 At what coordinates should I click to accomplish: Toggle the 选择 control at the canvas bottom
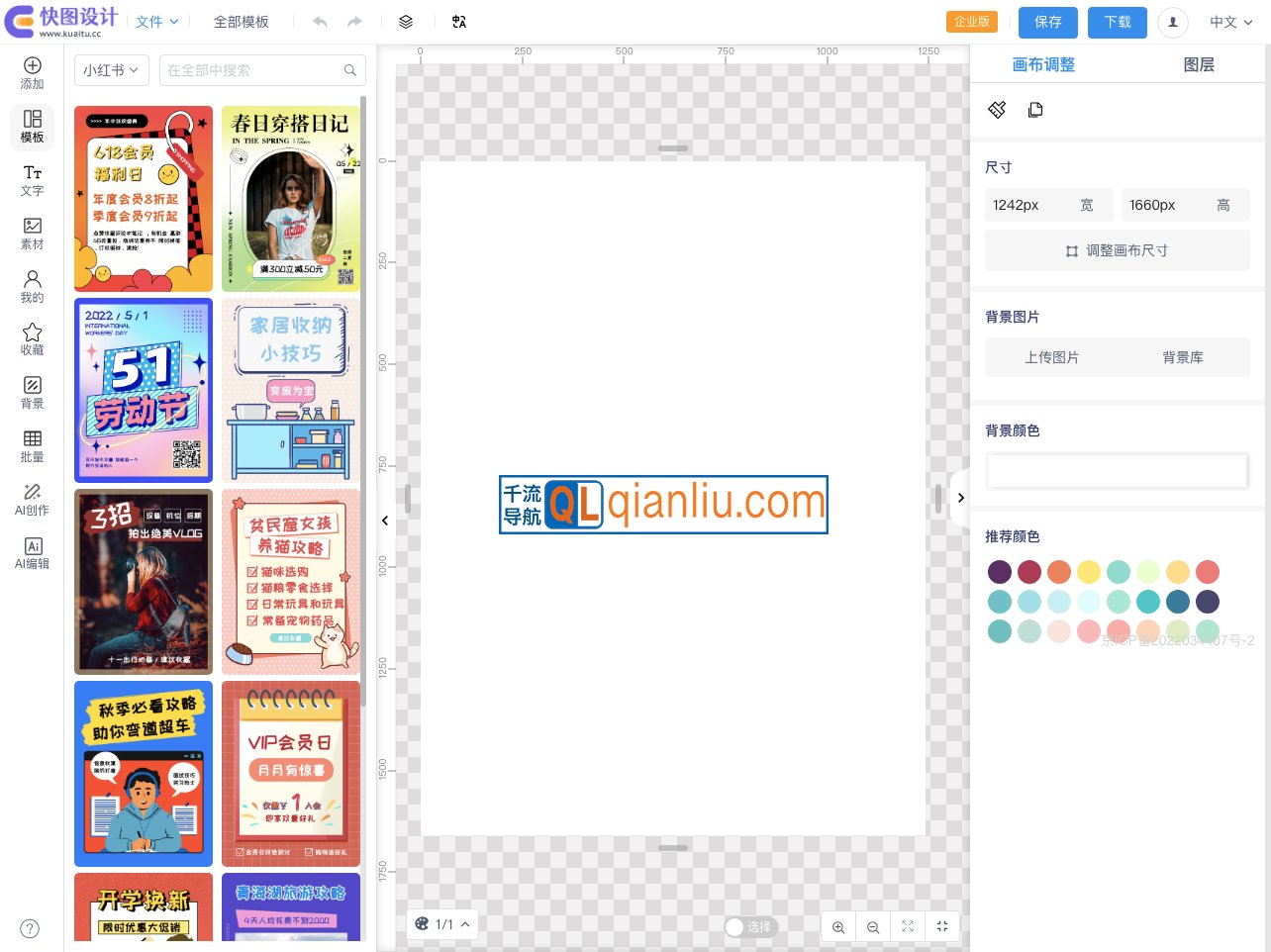tap(749, 926)
